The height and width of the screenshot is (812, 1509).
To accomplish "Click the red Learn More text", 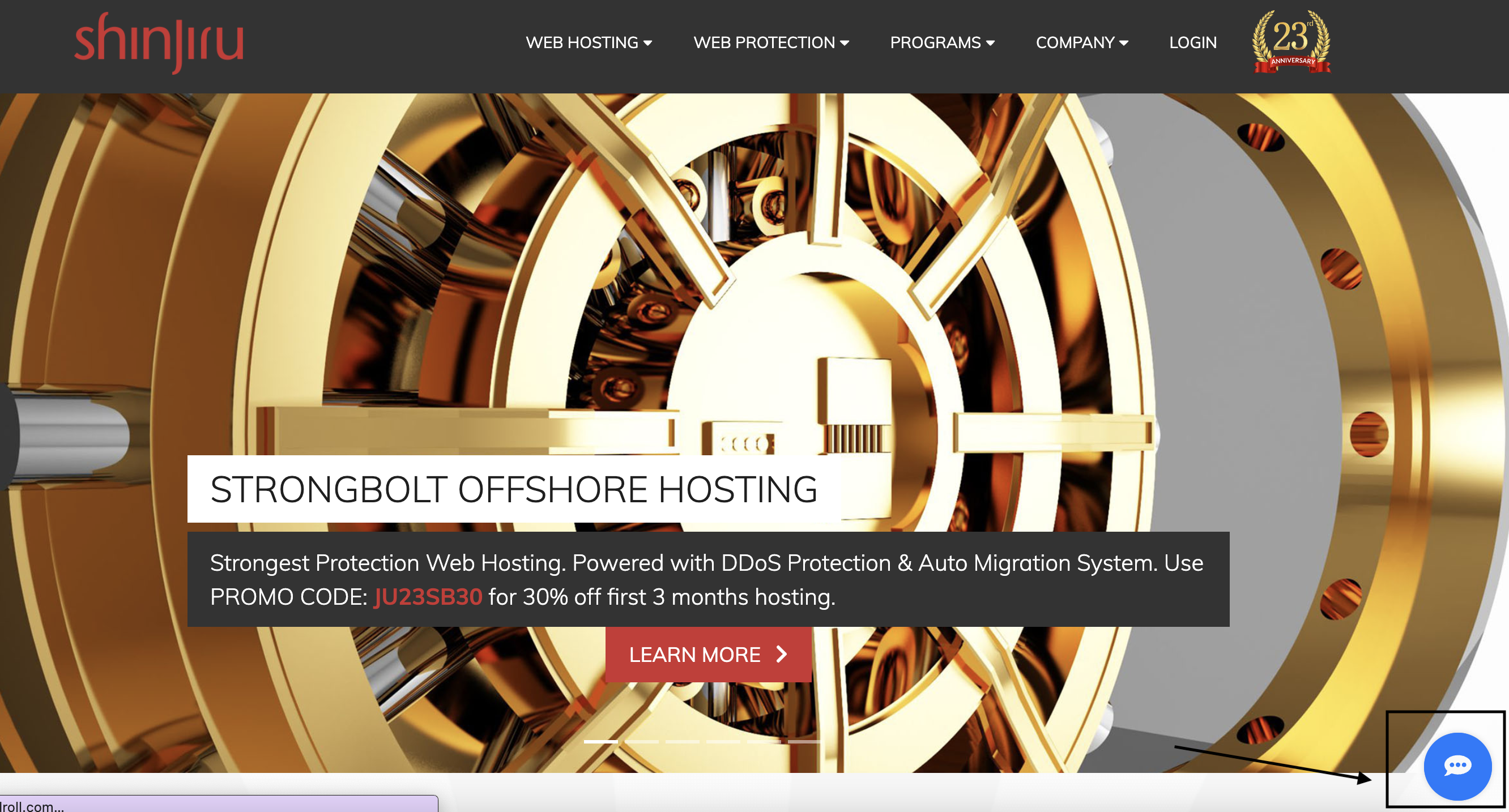I will coord(695,655).
